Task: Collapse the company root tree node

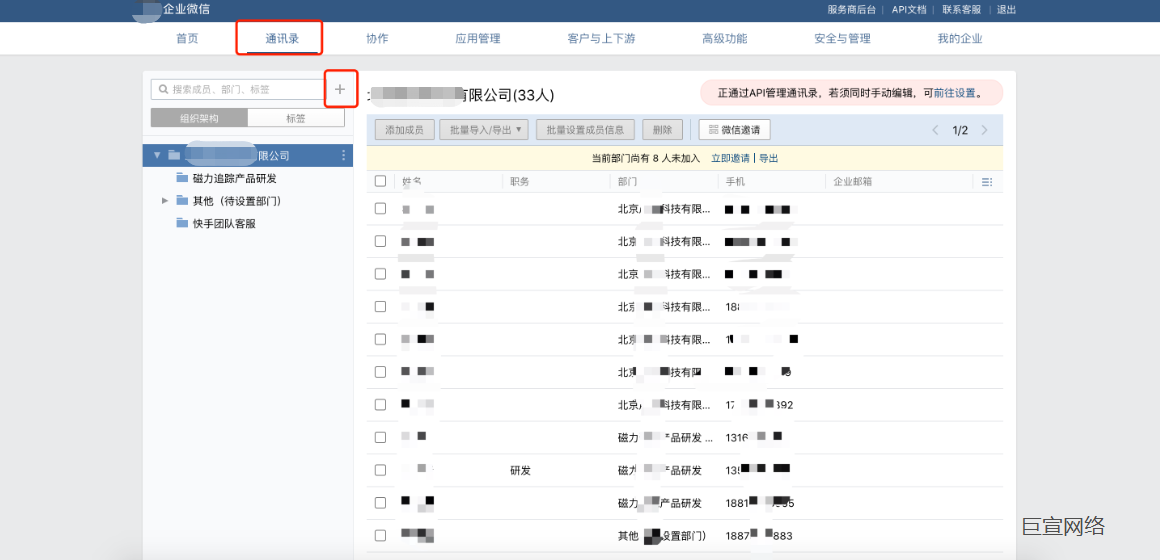Action: [x=157, y=155]
